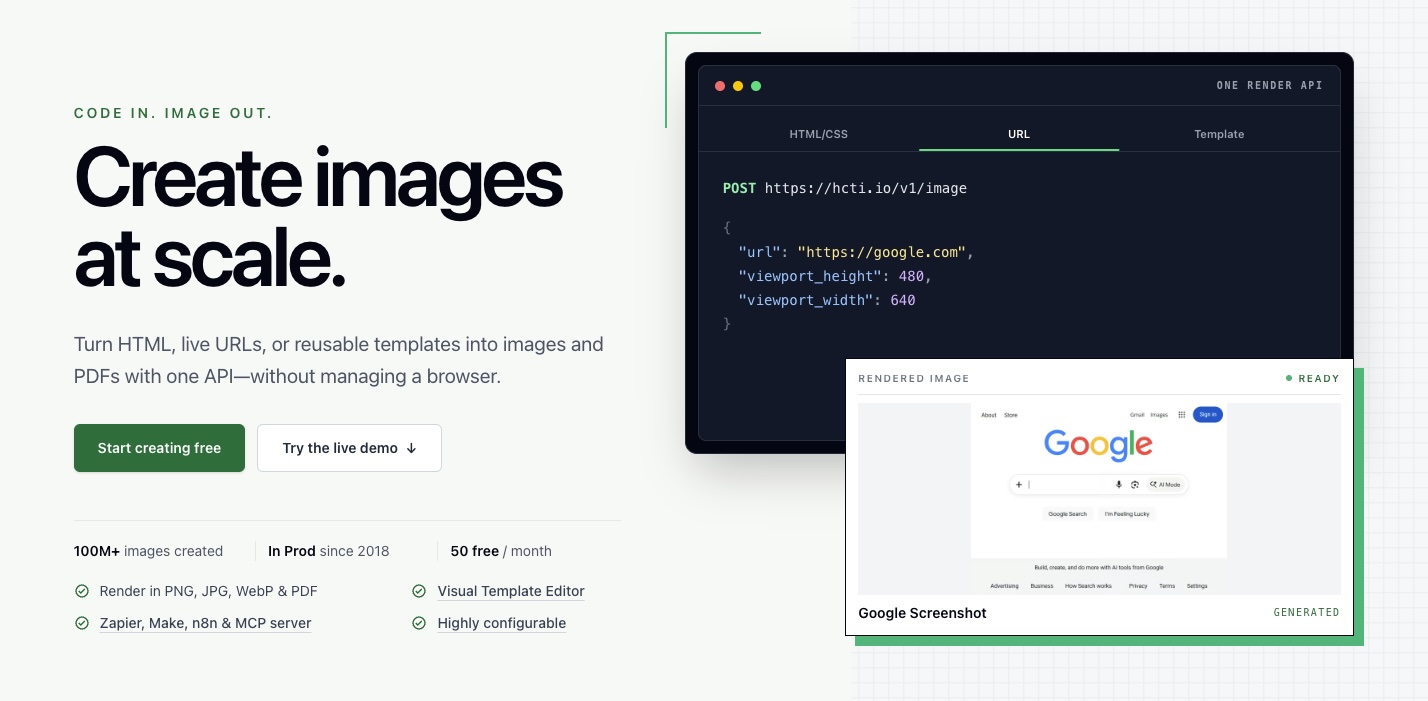Click the Create images at scale heading
Screen dimensions: 1428x701
pyautogui.click(x=318, y=218)
